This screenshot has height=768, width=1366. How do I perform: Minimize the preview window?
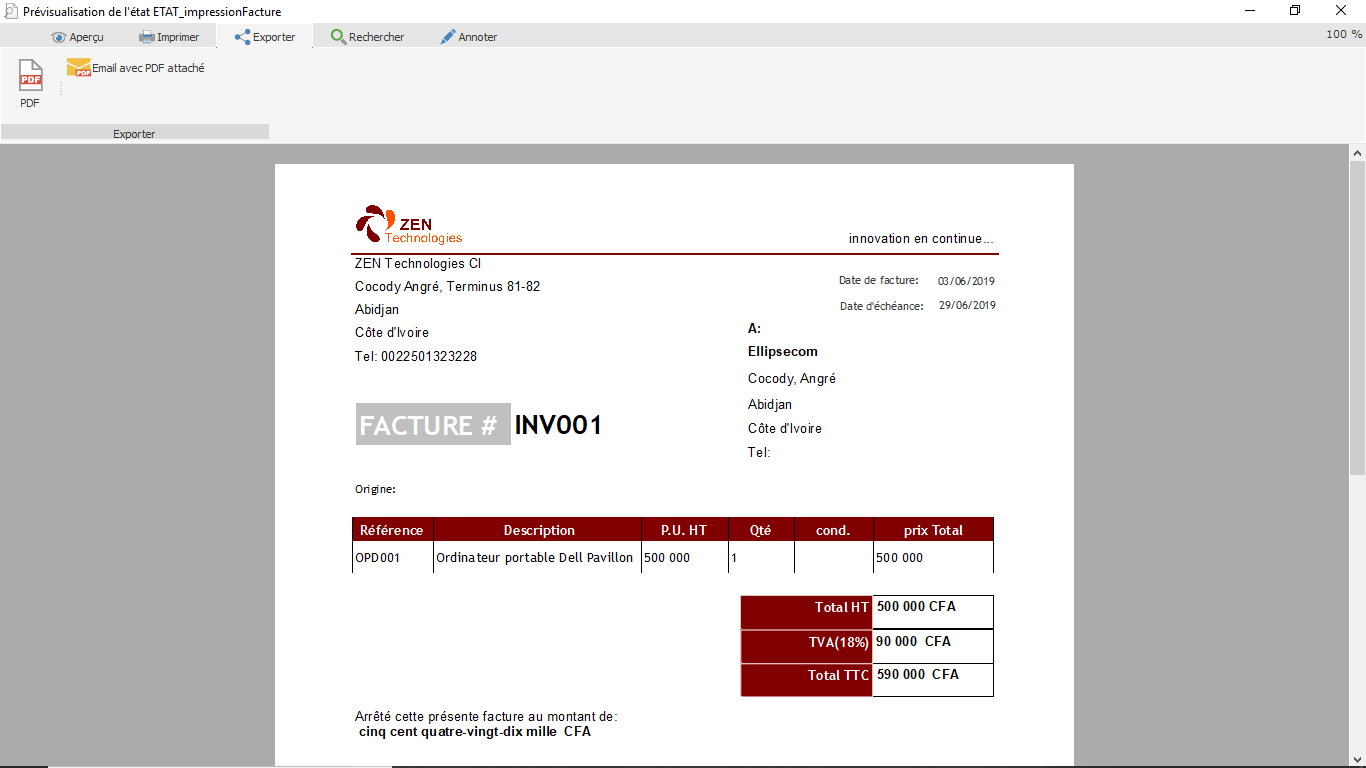pos(1250,11)
